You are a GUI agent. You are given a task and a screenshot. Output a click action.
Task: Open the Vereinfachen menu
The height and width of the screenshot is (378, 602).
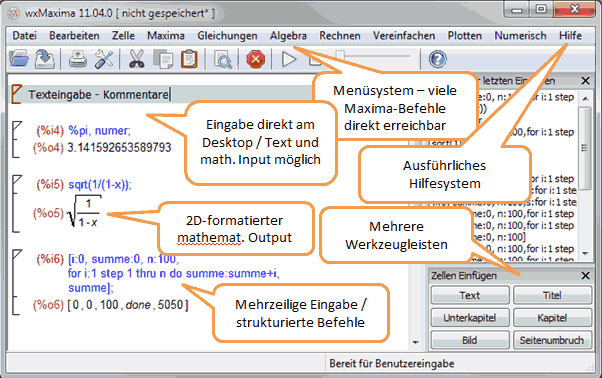(x=404, y=36)
